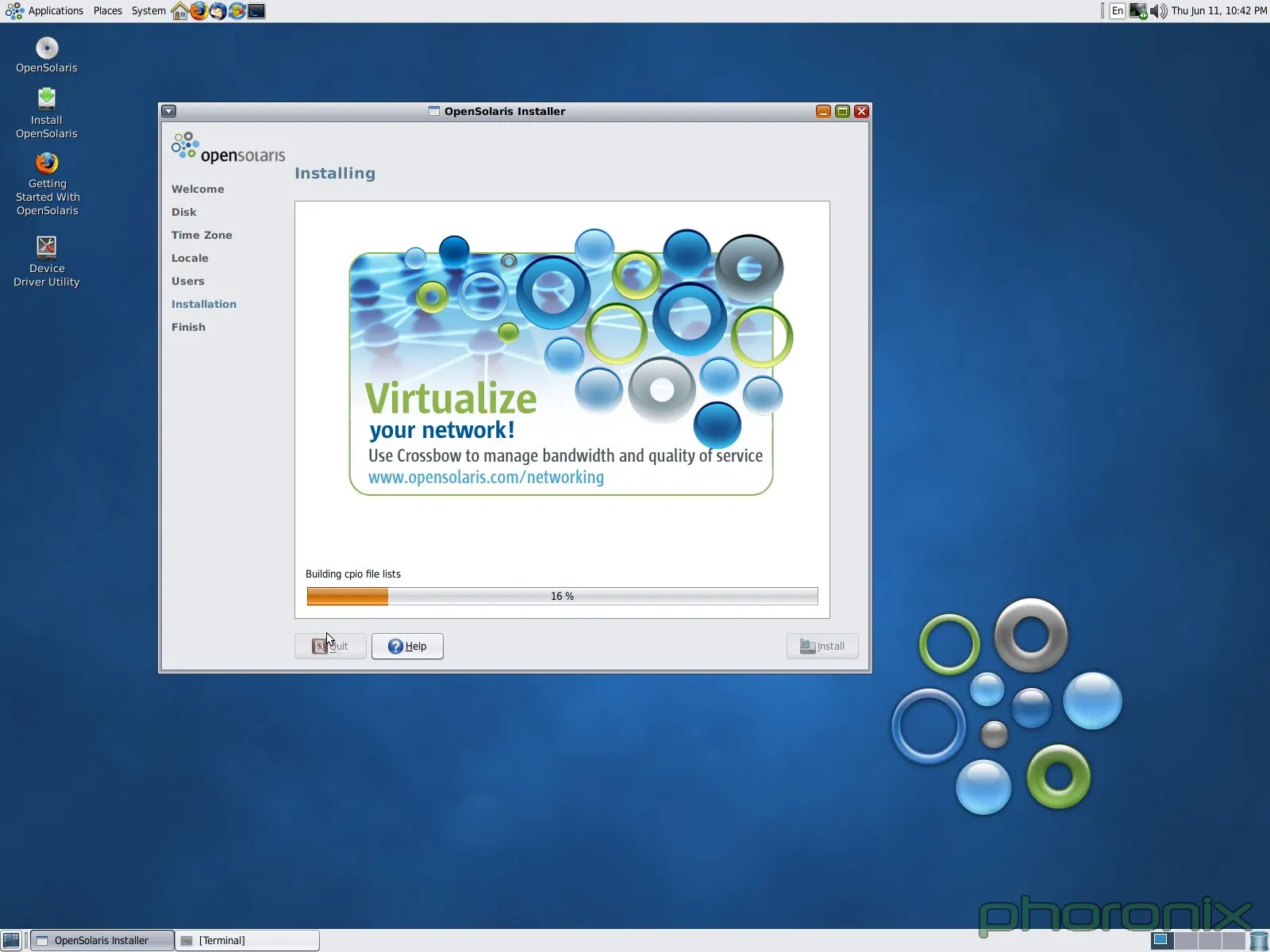This screenshot has width=1270, height=952.
Task: Open the OpenSolaris disc desktop icon
Action: [47, 56]
